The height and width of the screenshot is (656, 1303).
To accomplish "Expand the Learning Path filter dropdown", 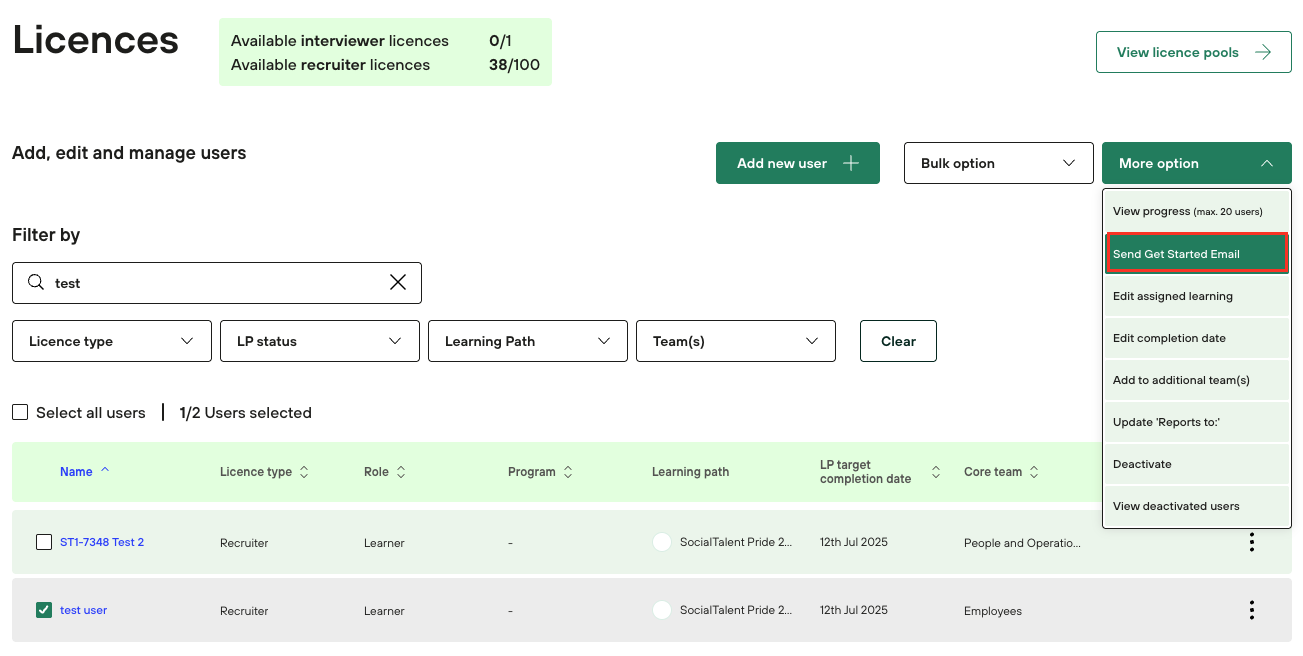I will [527, 341].
